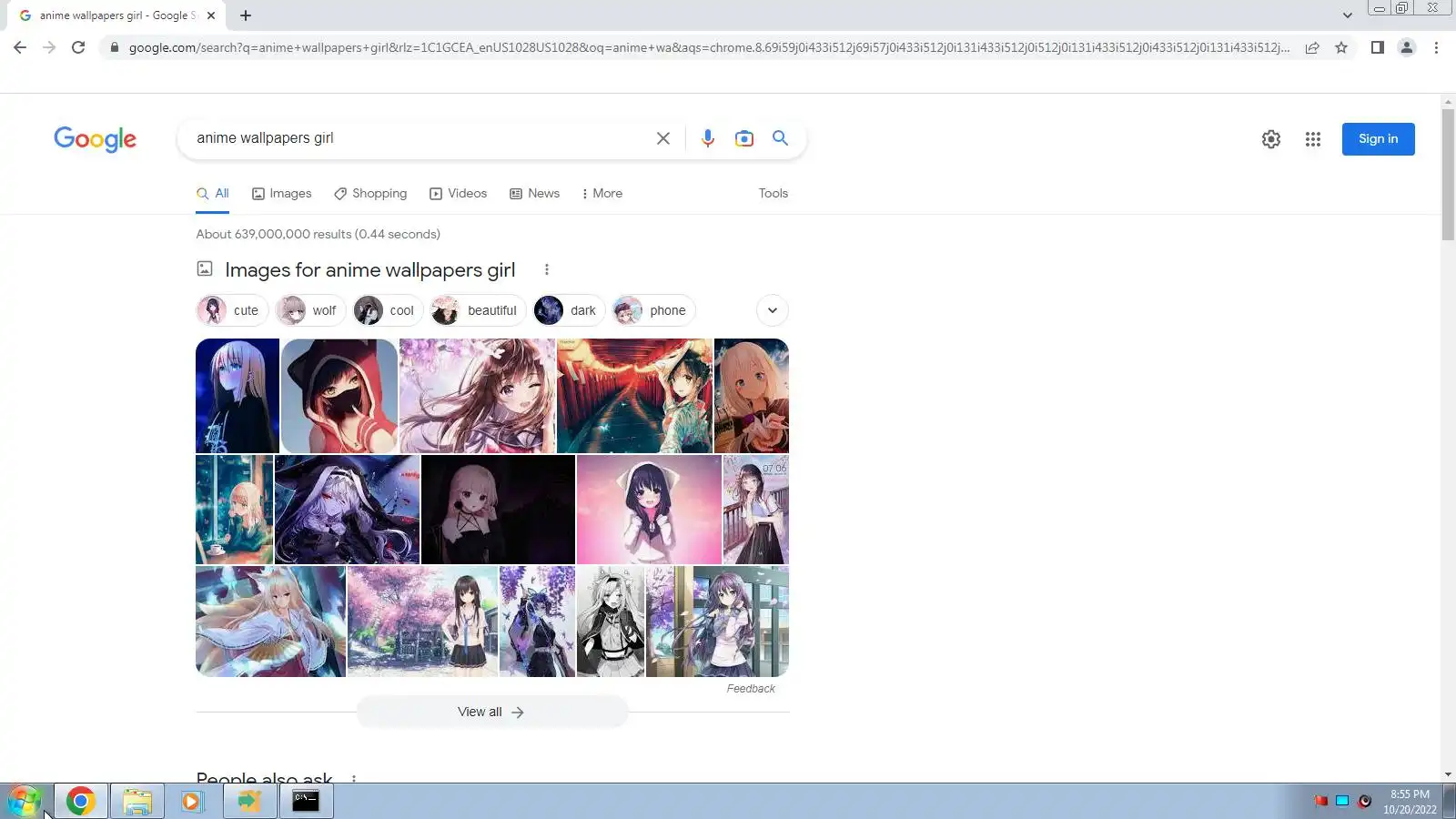Click the Chrome taskbar icon

pyautogui.click(x=80, y=801)
